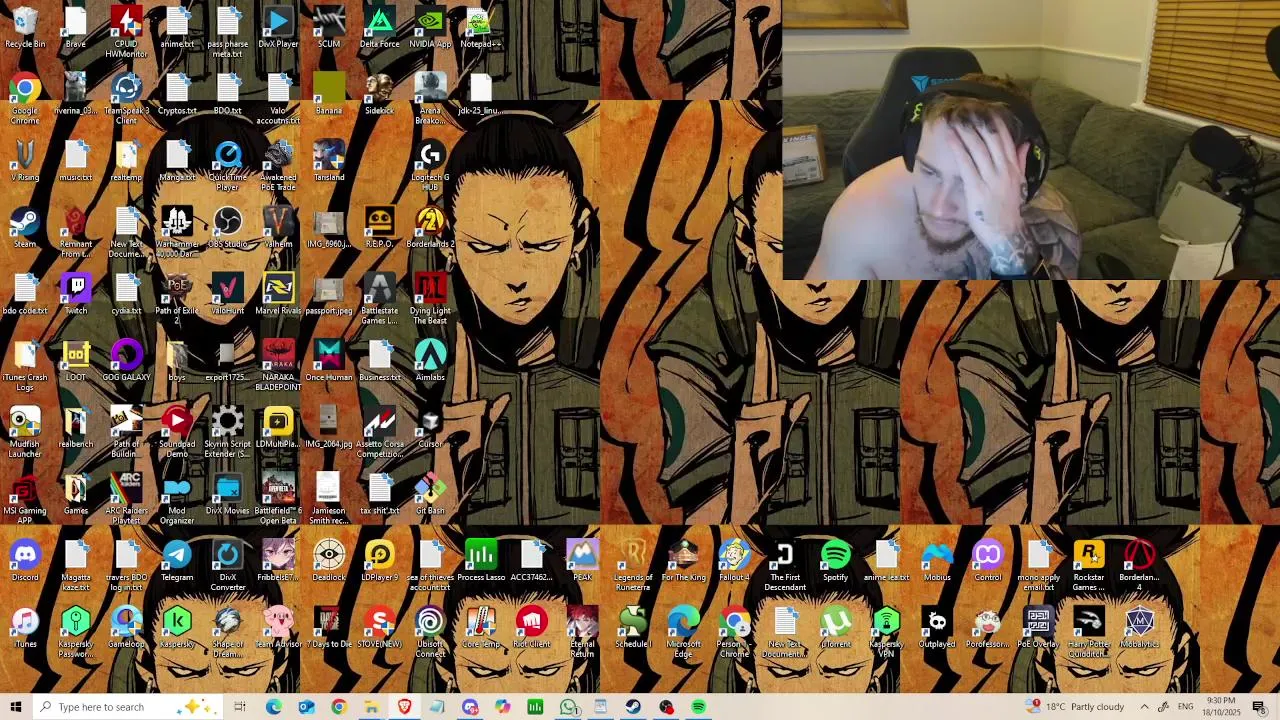The image size is (1280, 720).
Task: Open the ENG language indicator
Action: [1185, 707]
